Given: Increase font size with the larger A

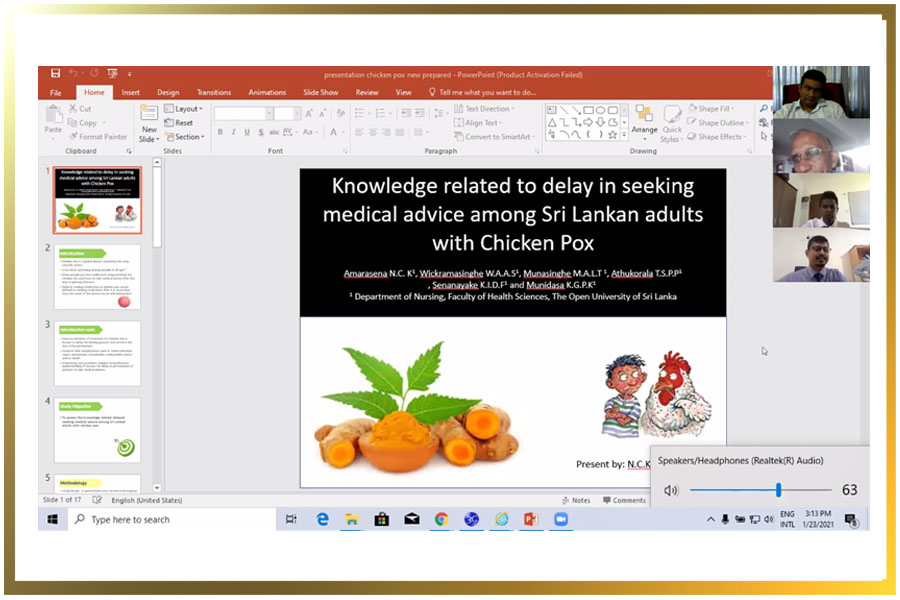Looking at the screenshot, I should pos(309,114).
